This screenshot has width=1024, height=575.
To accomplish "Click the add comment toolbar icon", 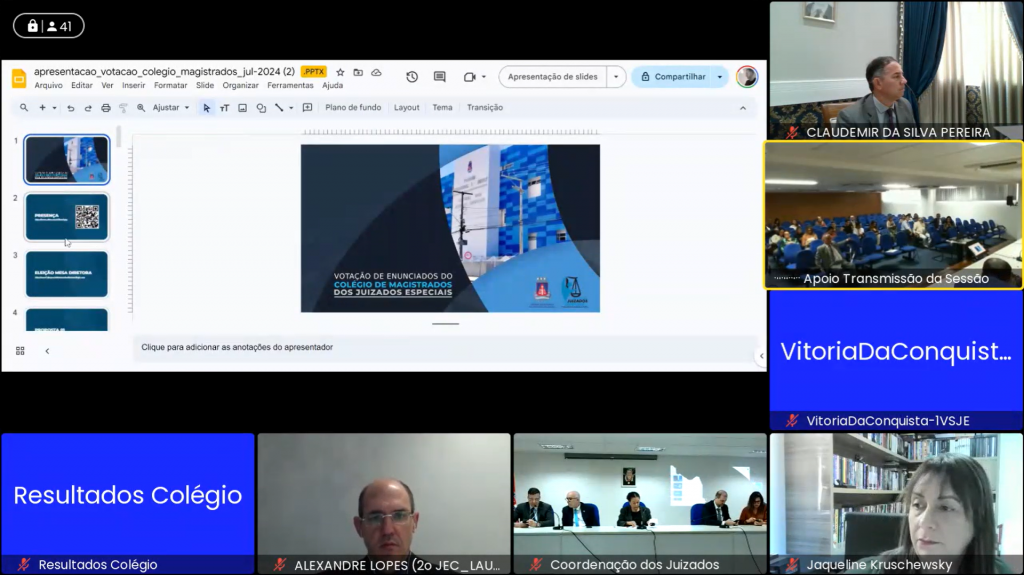I will click(307, 108).
